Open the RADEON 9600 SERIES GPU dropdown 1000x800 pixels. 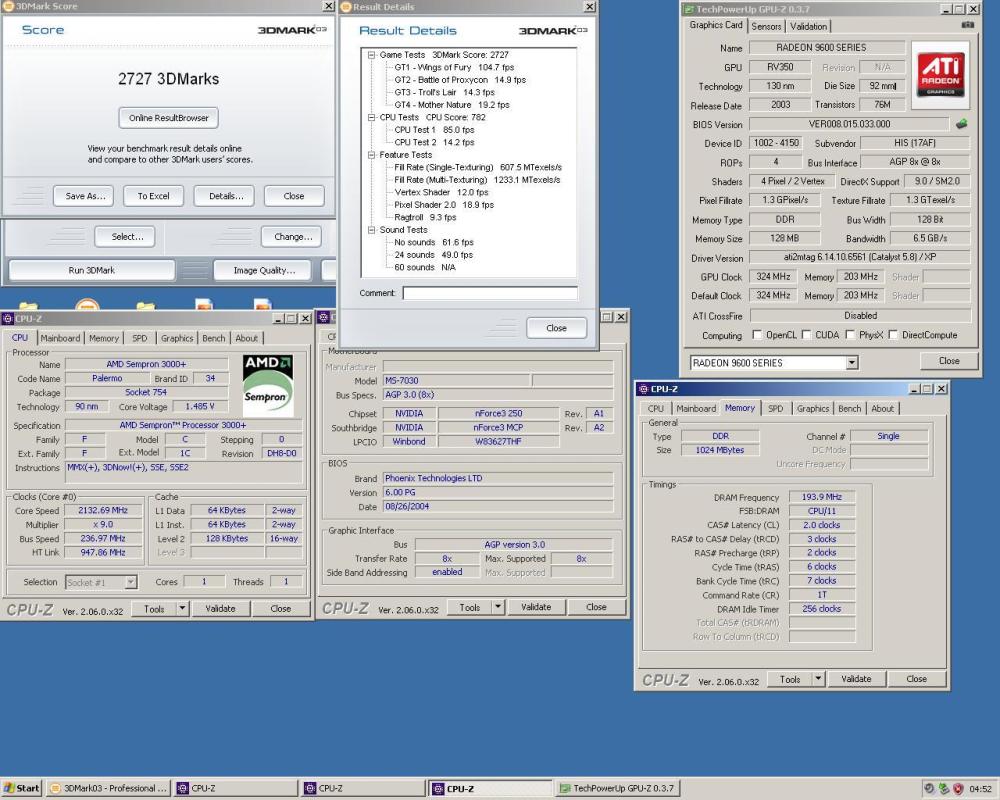pyautogui.click(x=852, y=362)
